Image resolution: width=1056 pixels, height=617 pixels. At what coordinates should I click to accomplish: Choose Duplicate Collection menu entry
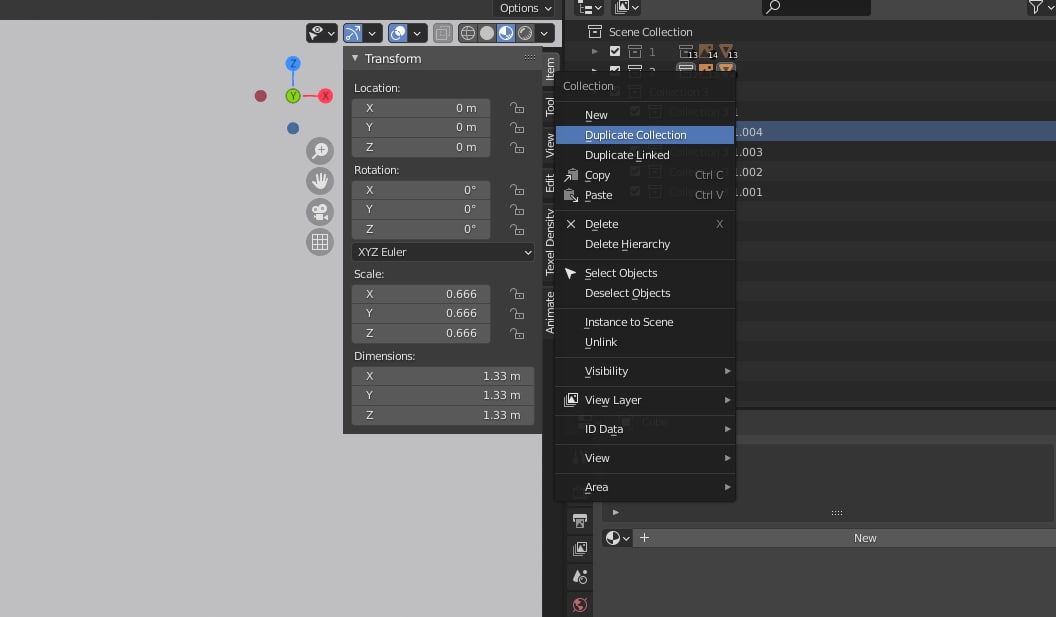pos(645,135)
